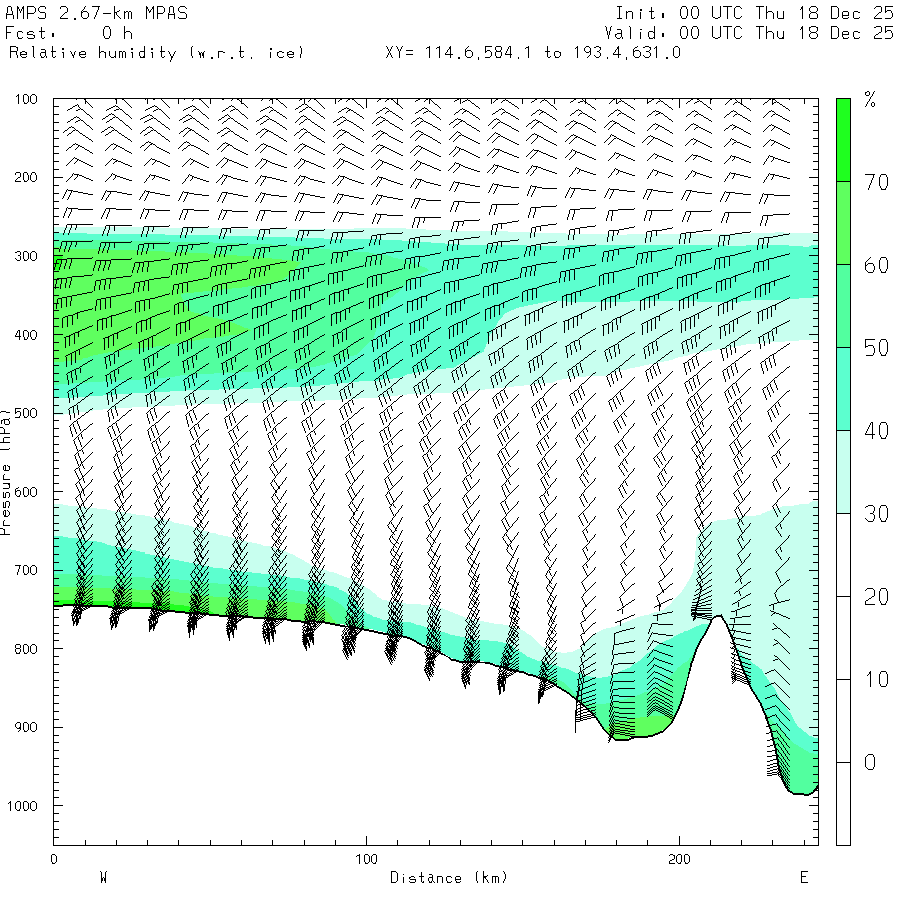Click the color bar label '70'
This screenshot has width=900, height=900.
[x=876, y=182]
